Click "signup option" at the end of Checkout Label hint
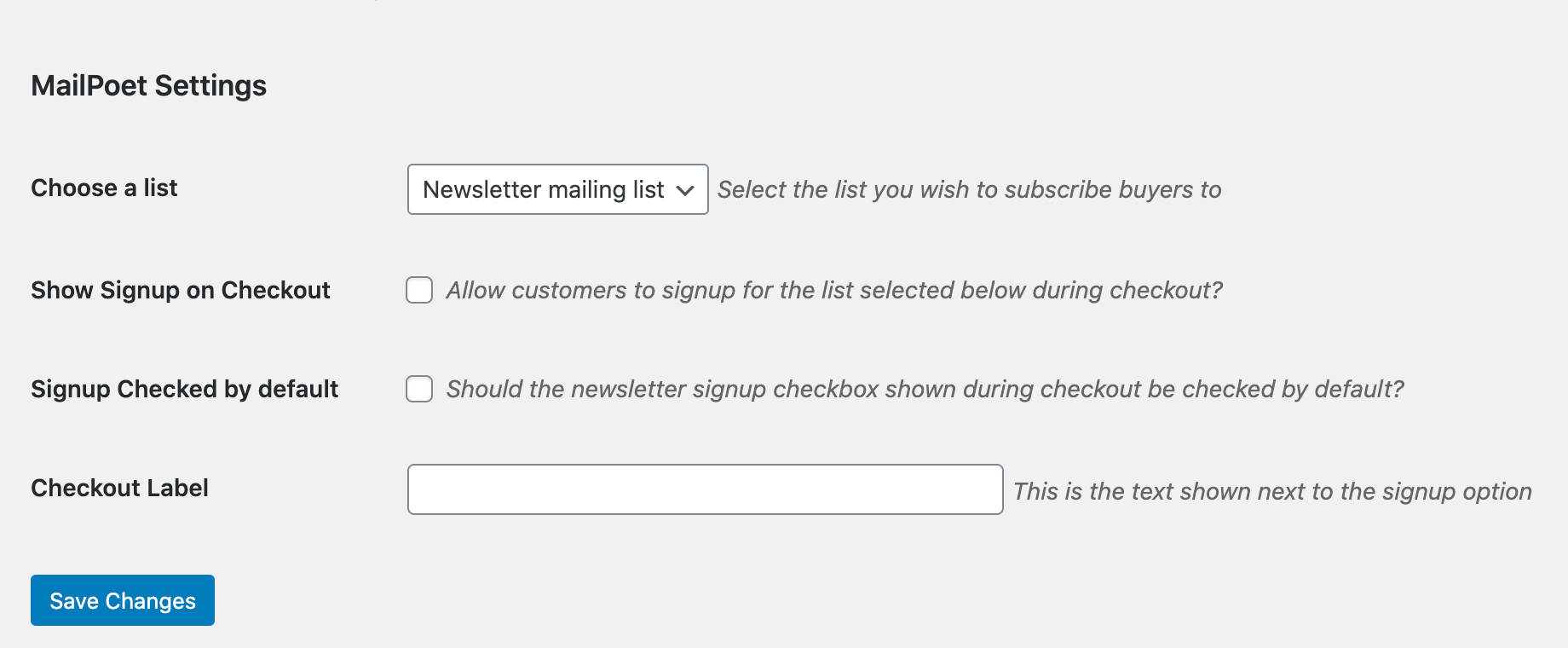Viewport: 1568px width, 648px height. tap(1456, 491)
